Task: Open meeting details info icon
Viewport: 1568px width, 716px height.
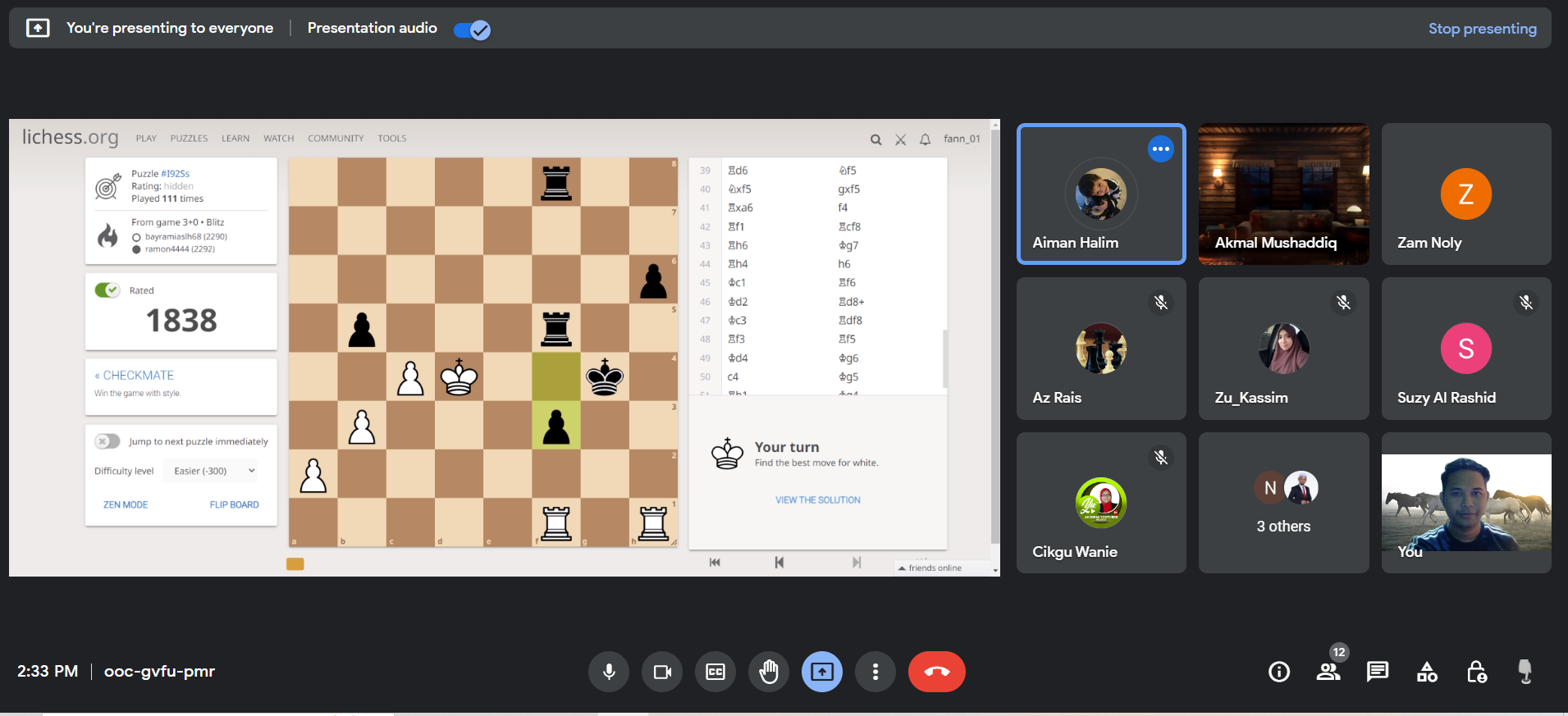Action: click(1278, 672)
